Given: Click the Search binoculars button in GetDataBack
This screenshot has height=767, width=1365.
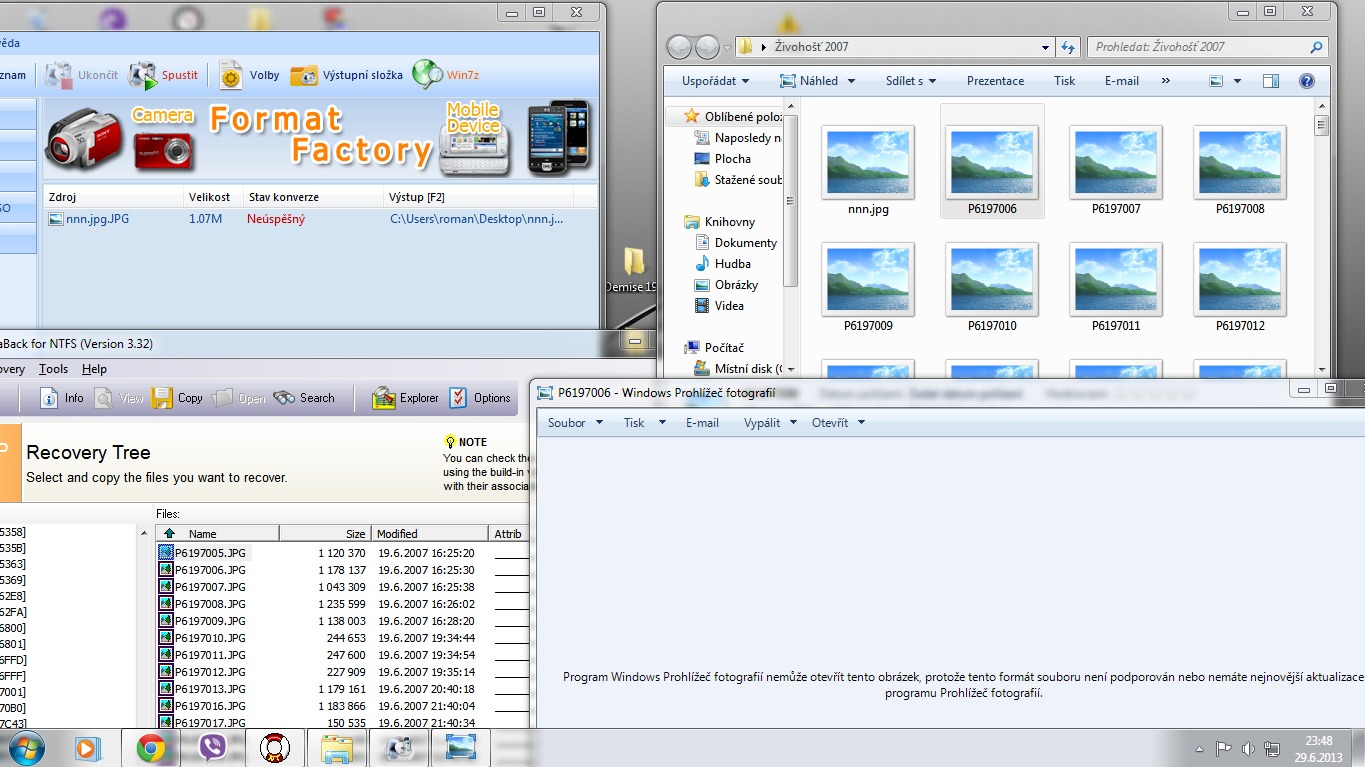Looking at the screenshot, I should (x=304, y=398).
